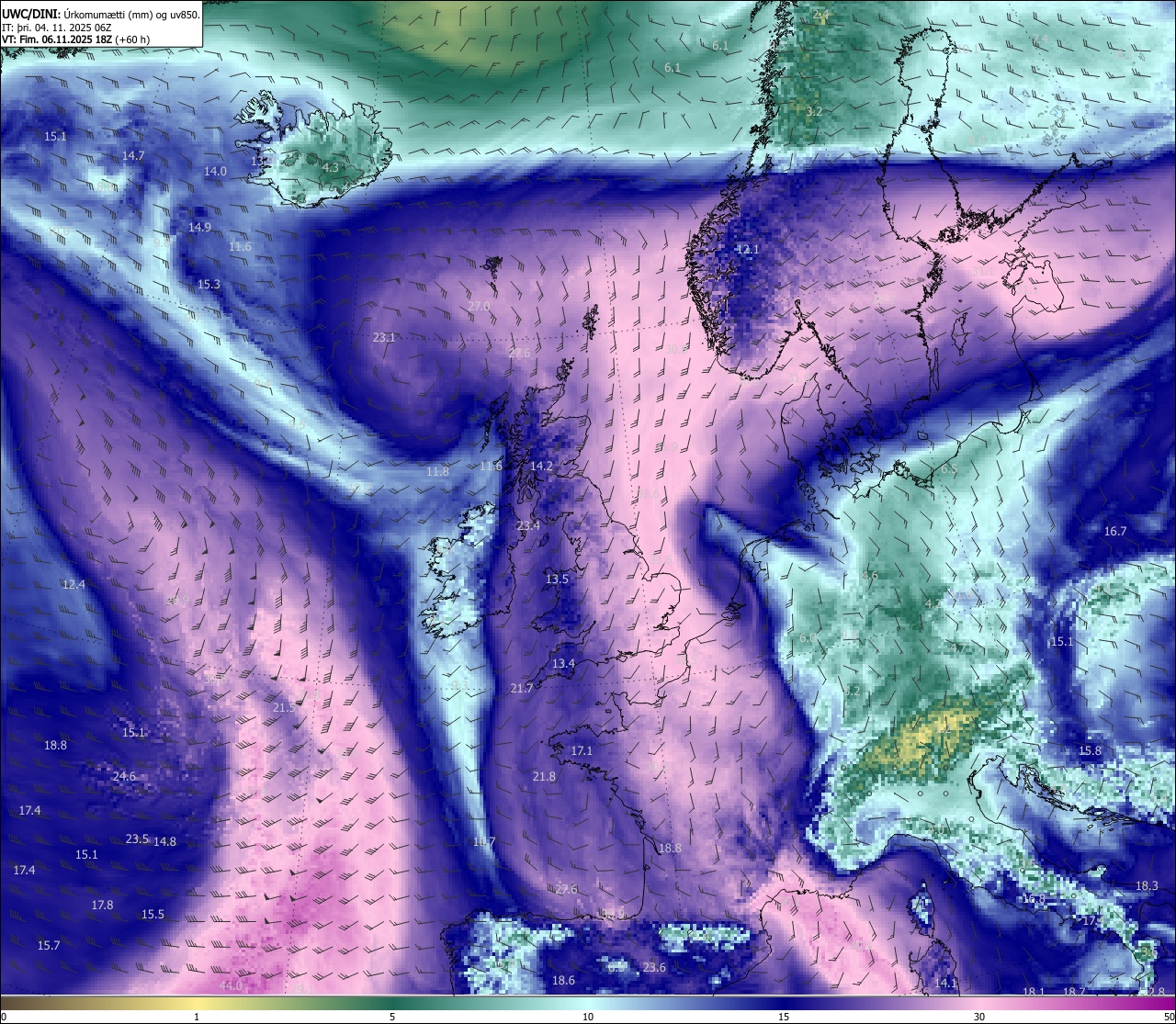
Task: Click the map value 14.9
Action: 199,227
